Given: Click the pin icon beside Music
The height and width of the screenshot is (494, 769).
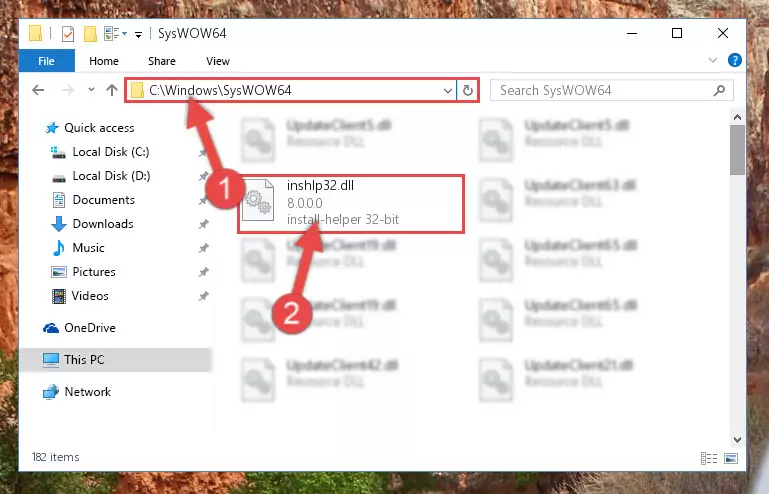Looking at the screenshot, I should tap(203, 248).
